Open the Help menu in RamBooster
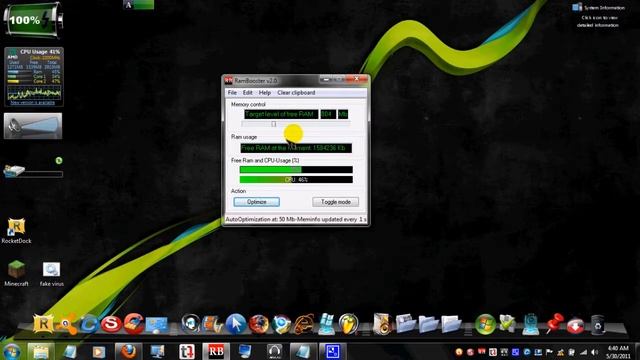 pos(264,93)
